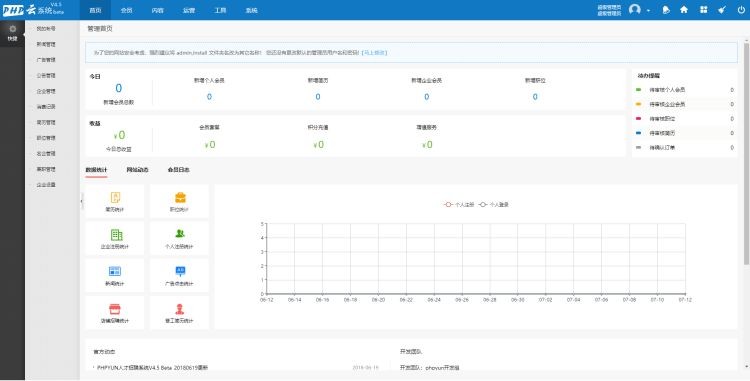
Task: Open the 待确认订单 reminder row
Action: (684, 148)
